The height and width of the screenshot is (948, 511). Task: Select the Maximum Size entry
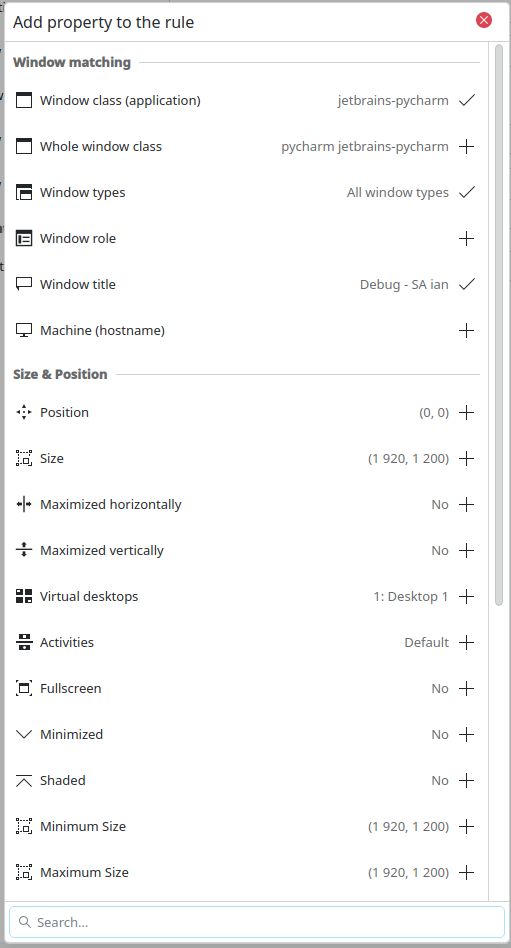(x=246, y=872)
